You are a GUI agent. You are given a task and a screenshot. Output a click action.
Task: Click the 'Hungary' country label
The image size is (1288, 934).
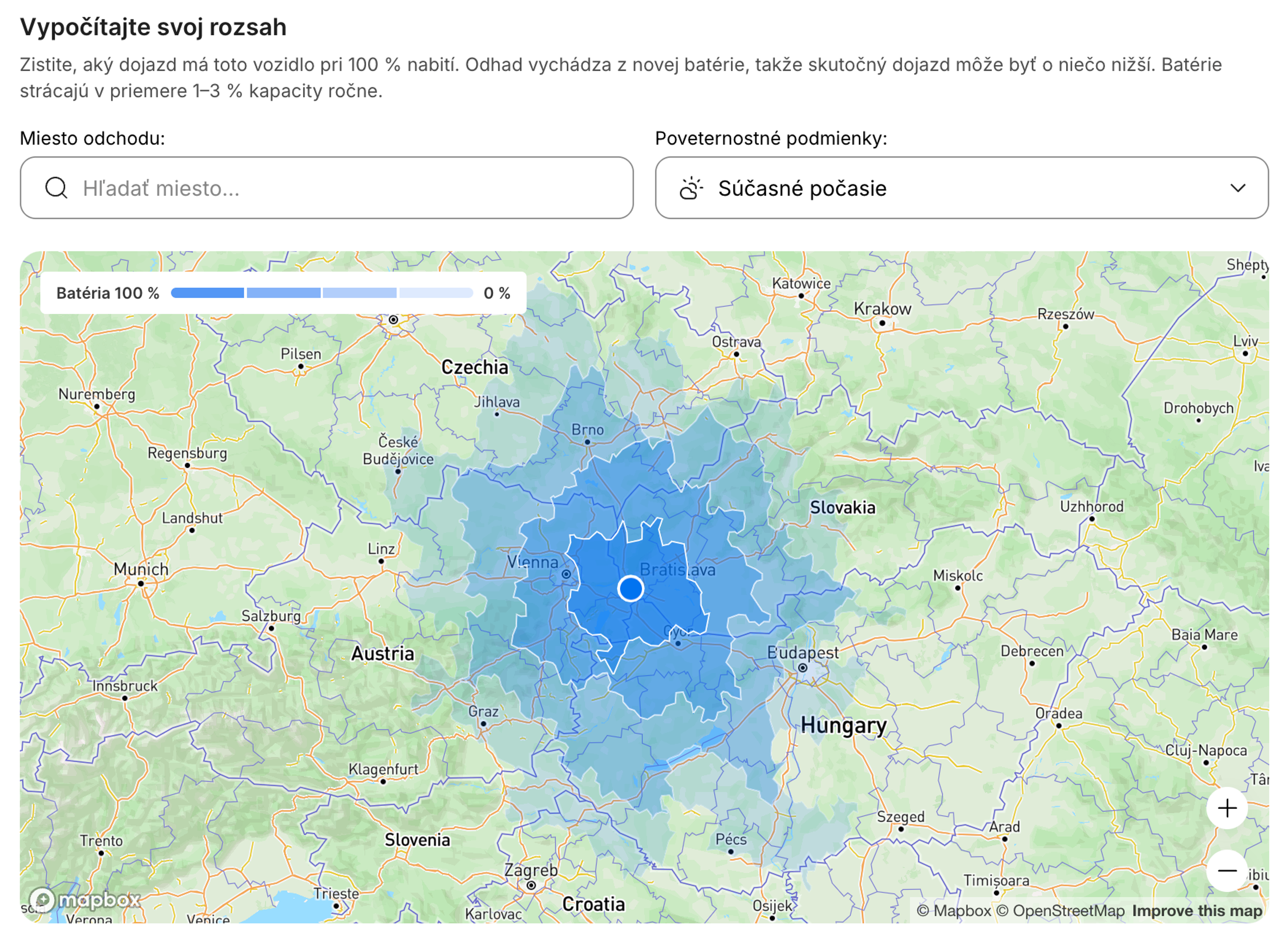[x=843, y=725]
